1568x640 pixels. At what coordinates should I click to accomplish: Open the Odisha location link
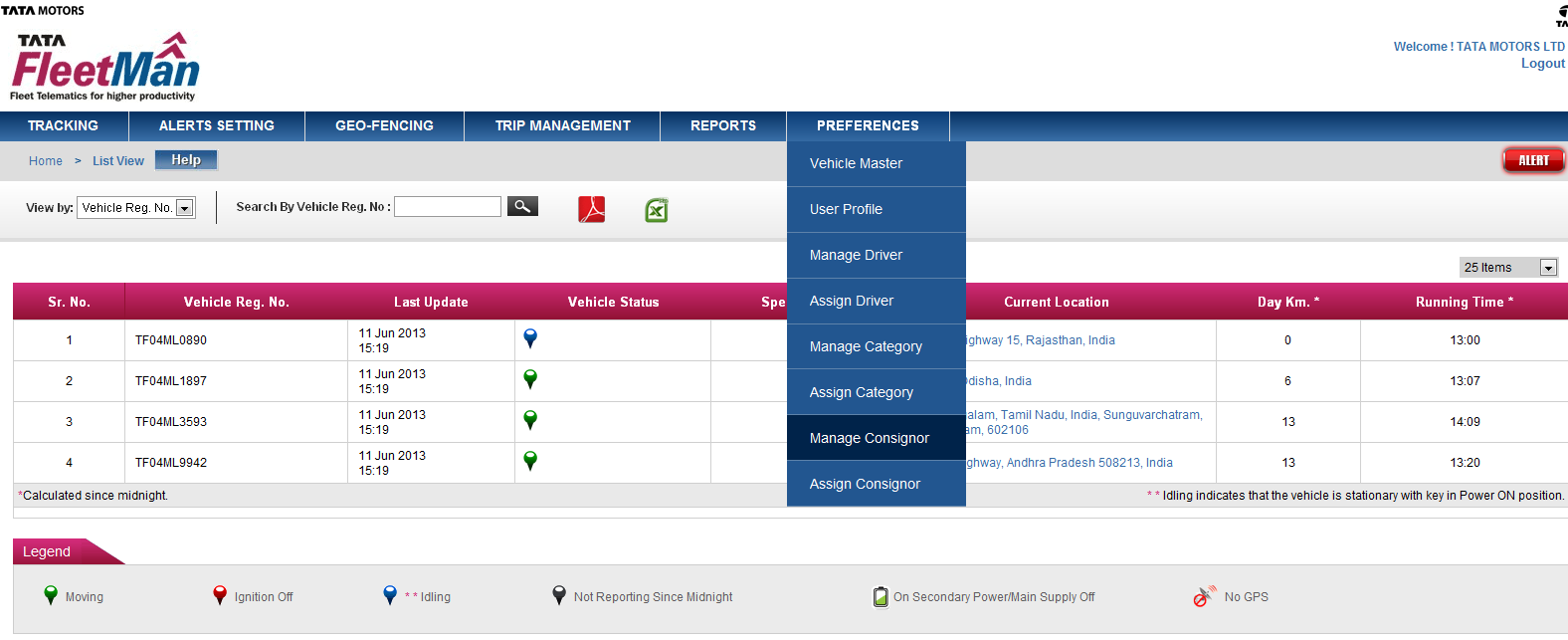[x=999, y=381]
